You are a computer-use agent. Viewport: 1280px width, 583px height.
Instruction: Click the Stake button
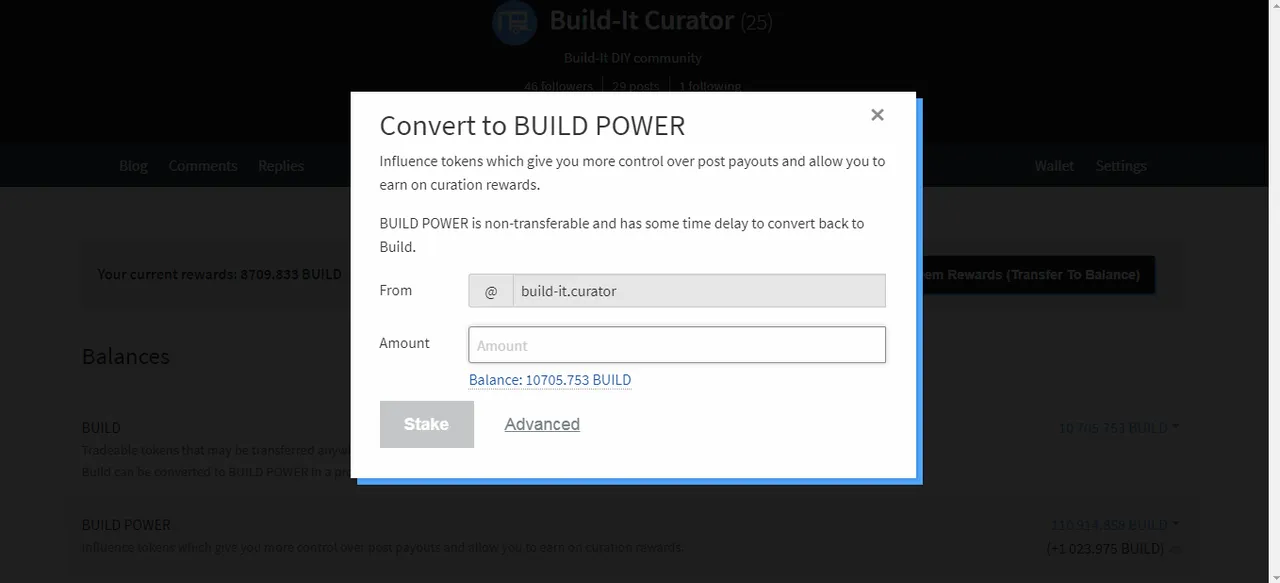[x=427, y=424]
